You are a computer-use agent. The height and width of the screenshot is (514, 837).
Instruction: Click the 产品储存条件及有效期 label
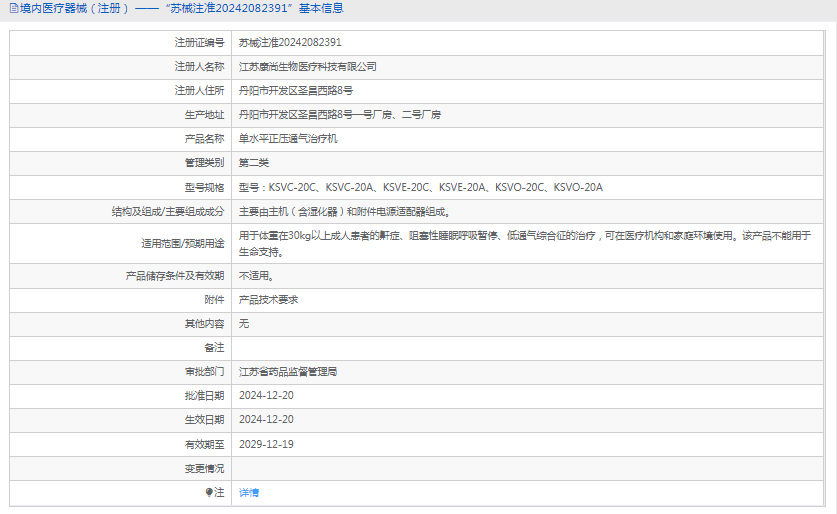pos(175,276)
